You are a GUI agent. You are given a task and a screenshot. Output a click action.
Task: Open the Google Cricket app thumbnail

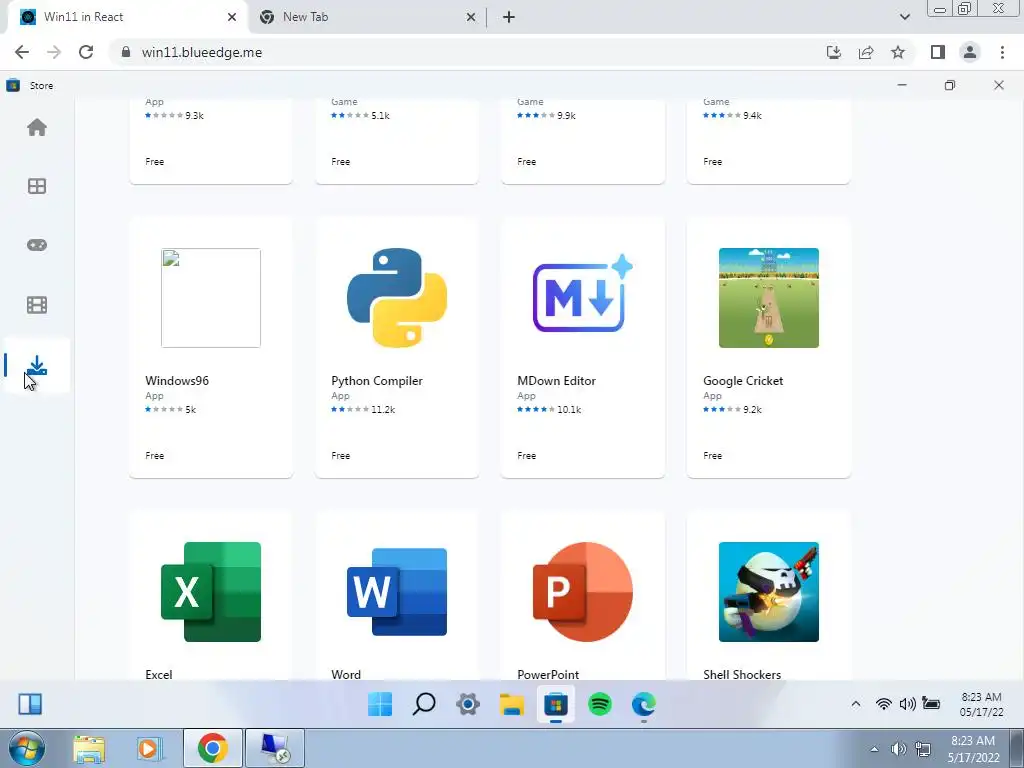(769, 298)
